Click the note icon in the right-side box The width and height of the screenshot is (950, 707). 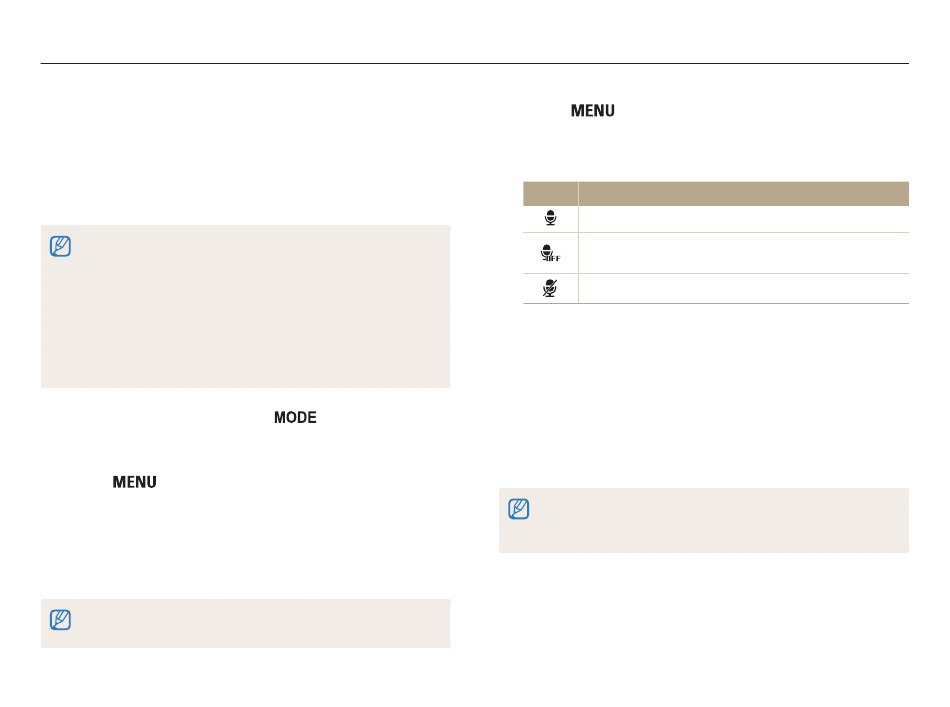click(519, 509)
